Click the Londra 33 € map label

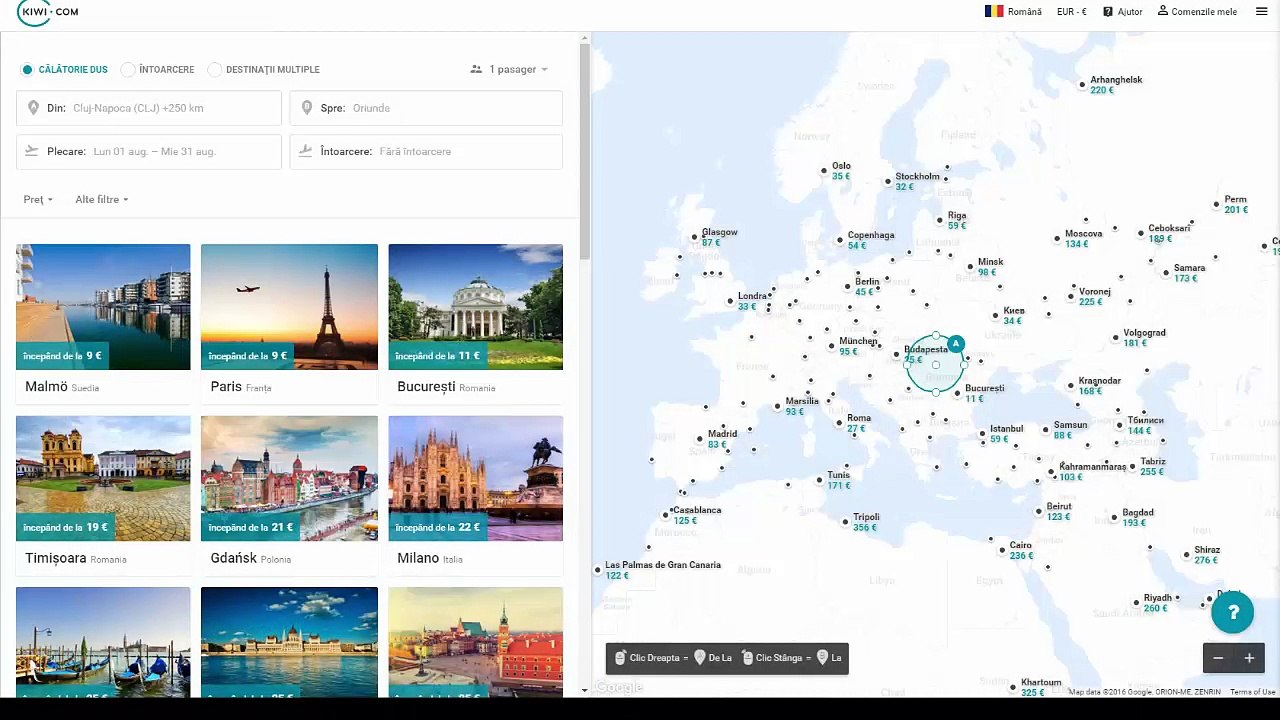(x=750, y=301)
